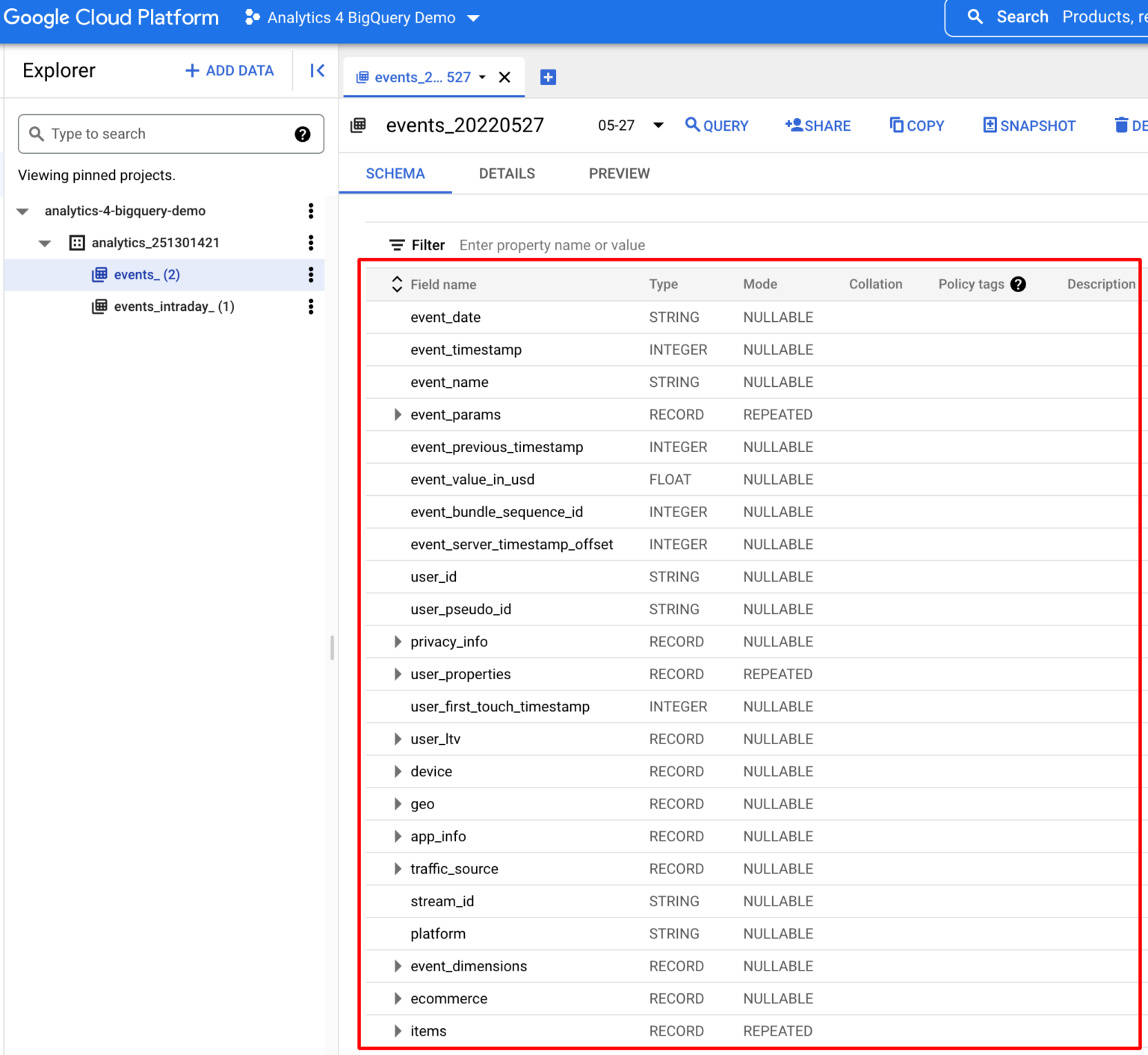Image resolution: width=1148 pixels, height=1055 pixels.
Task: Click the ADD DATA button
Action: [229, 70]
